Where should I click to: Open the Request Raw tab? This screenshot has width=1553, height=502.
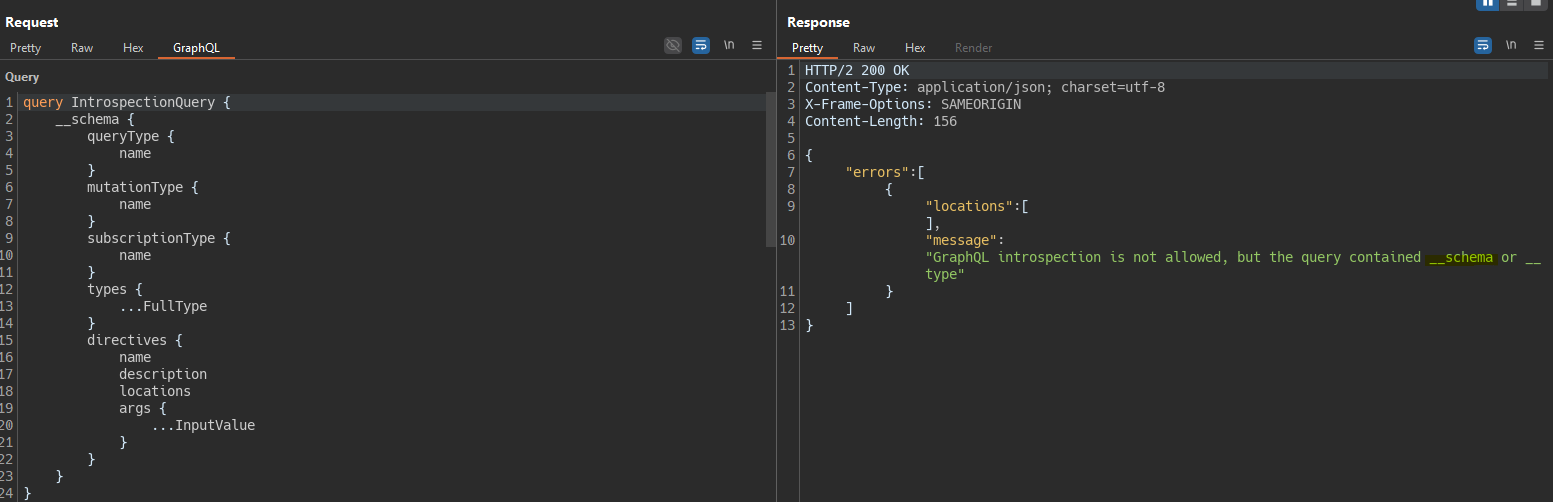pyautogui.click(x=82, y=48)
